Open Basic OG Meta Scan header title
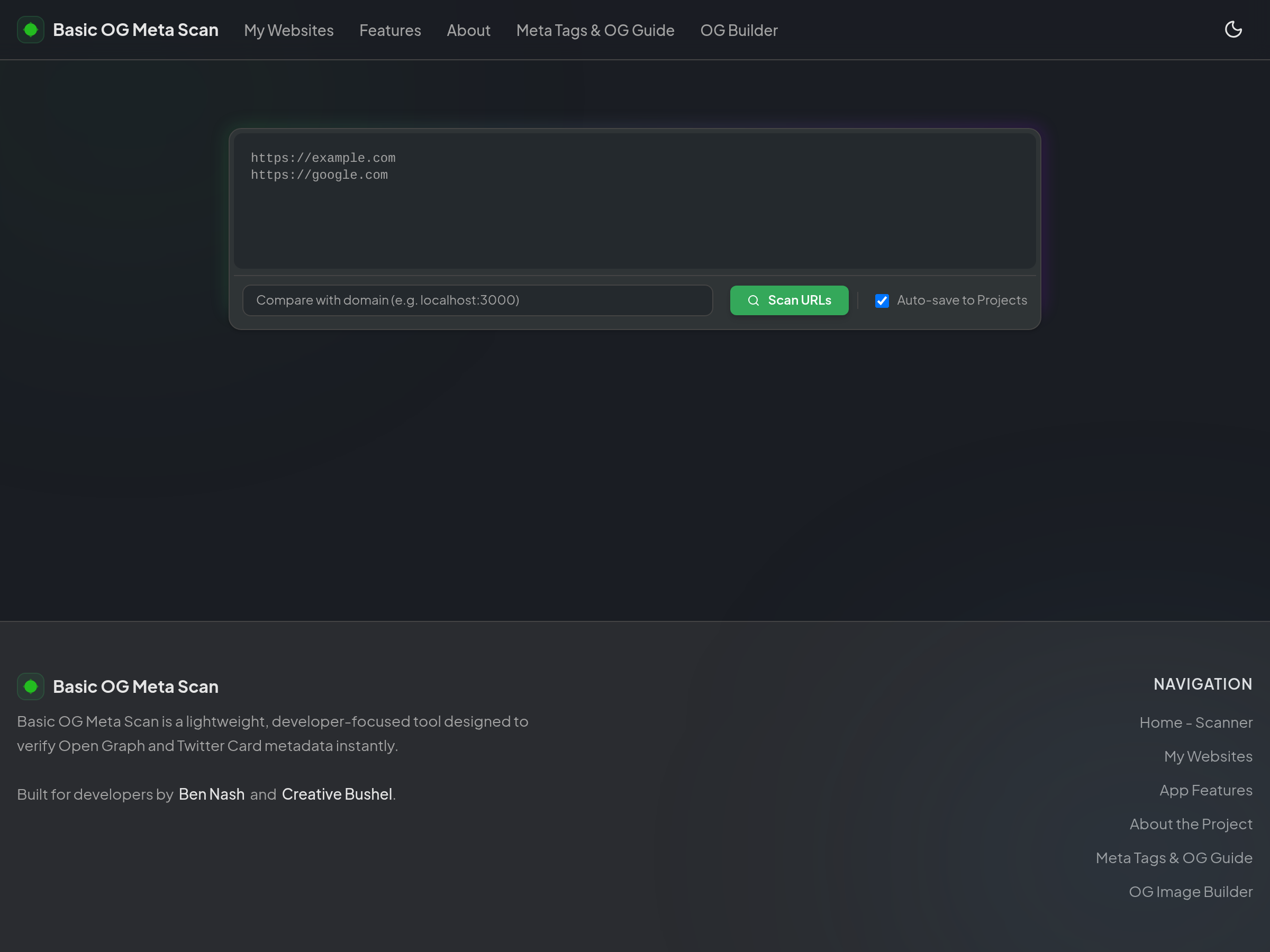 (x=135, y=30)
